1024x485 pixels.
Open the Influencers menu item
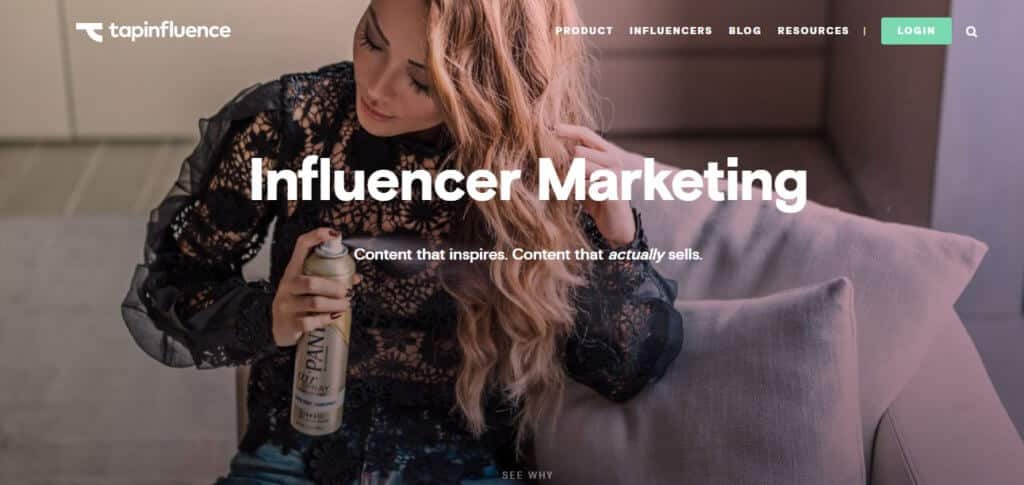[x=671, y=31]
